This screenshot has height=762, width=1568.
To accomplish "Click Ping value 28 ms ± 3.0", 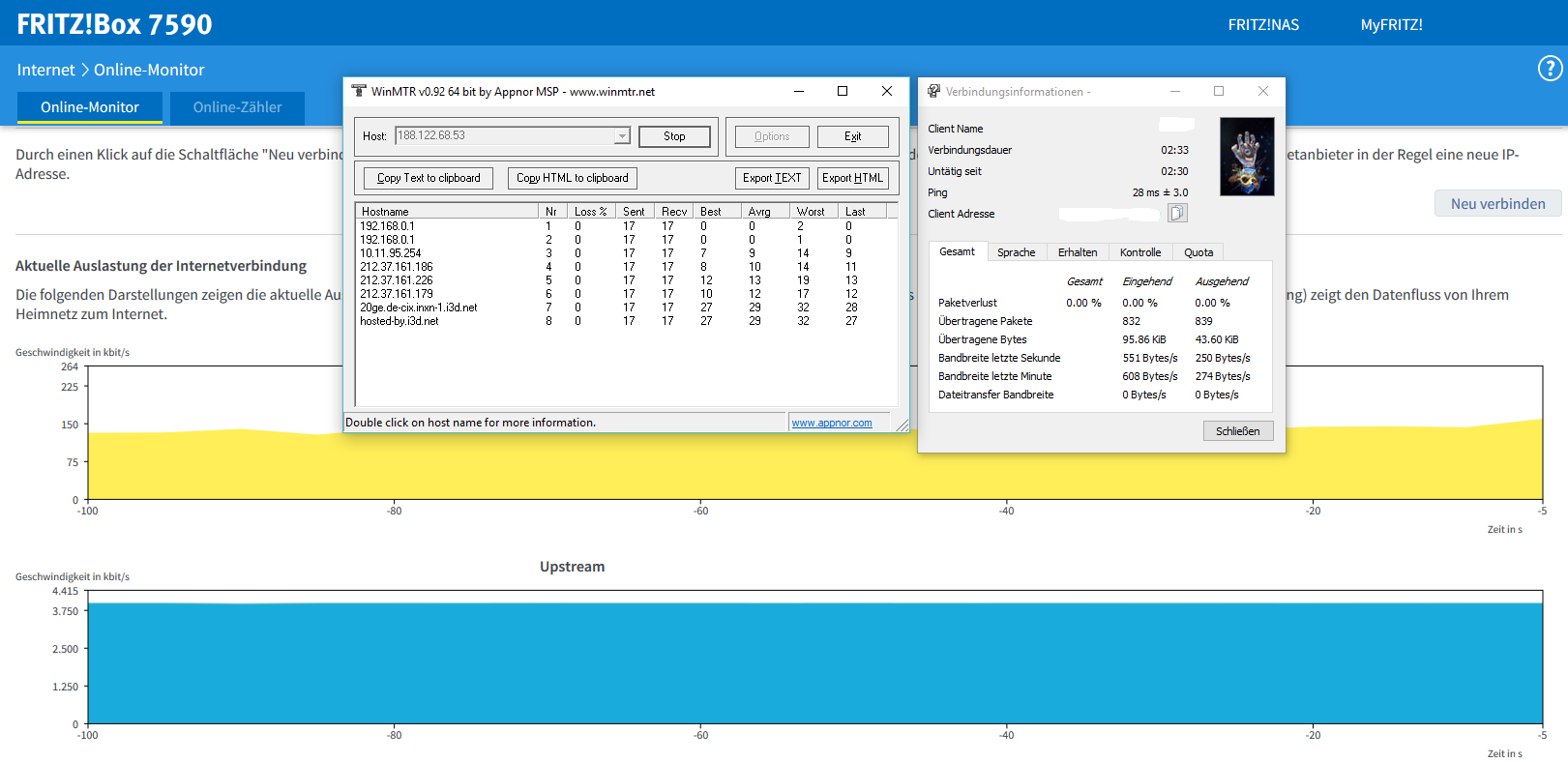I will [x=1160, y=192].
